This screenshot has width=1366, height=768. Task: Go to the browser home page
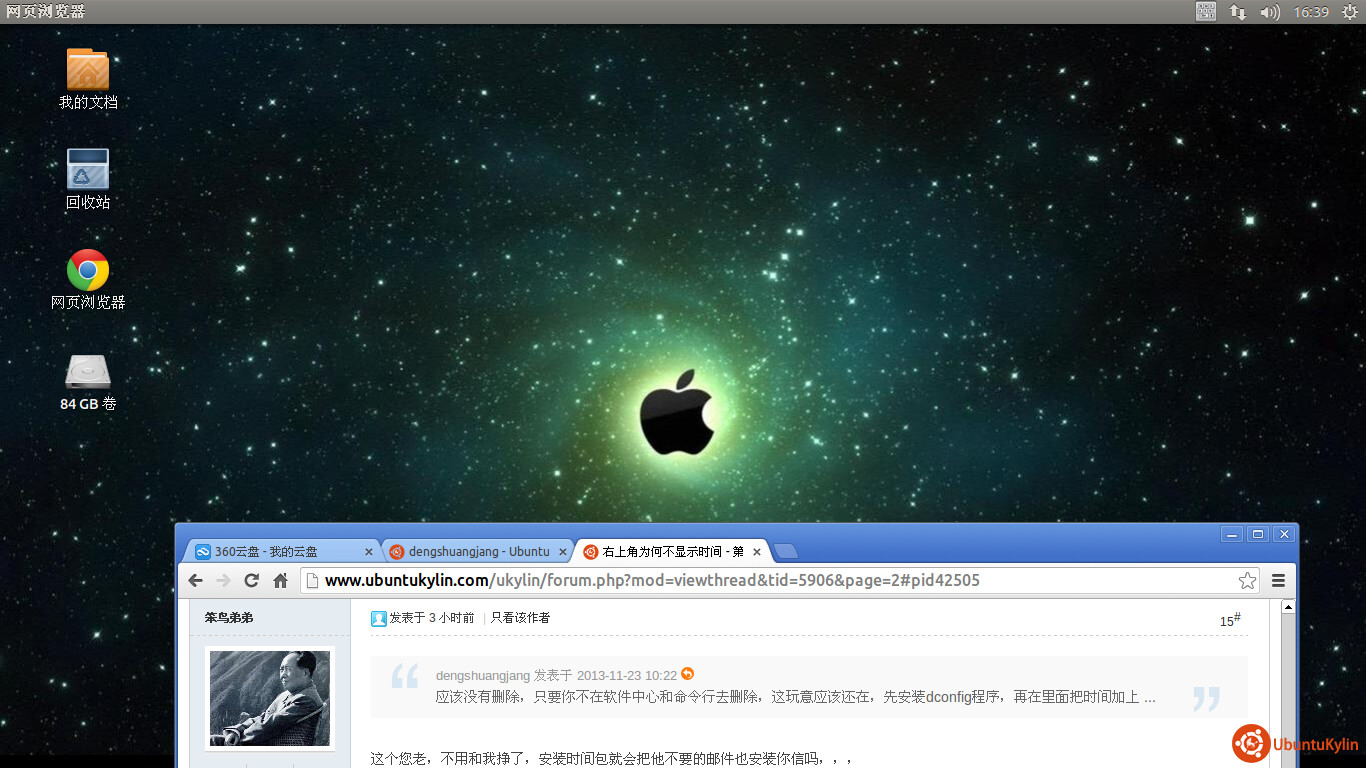[281, 581]
